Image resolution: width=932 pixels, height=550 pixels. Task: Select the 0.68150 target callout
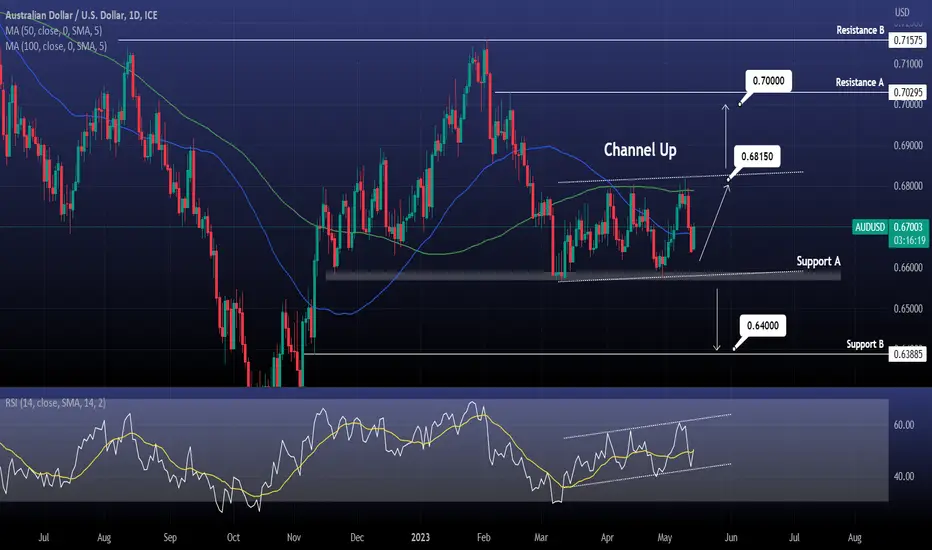pyautogui.click(x=757, y=156)
